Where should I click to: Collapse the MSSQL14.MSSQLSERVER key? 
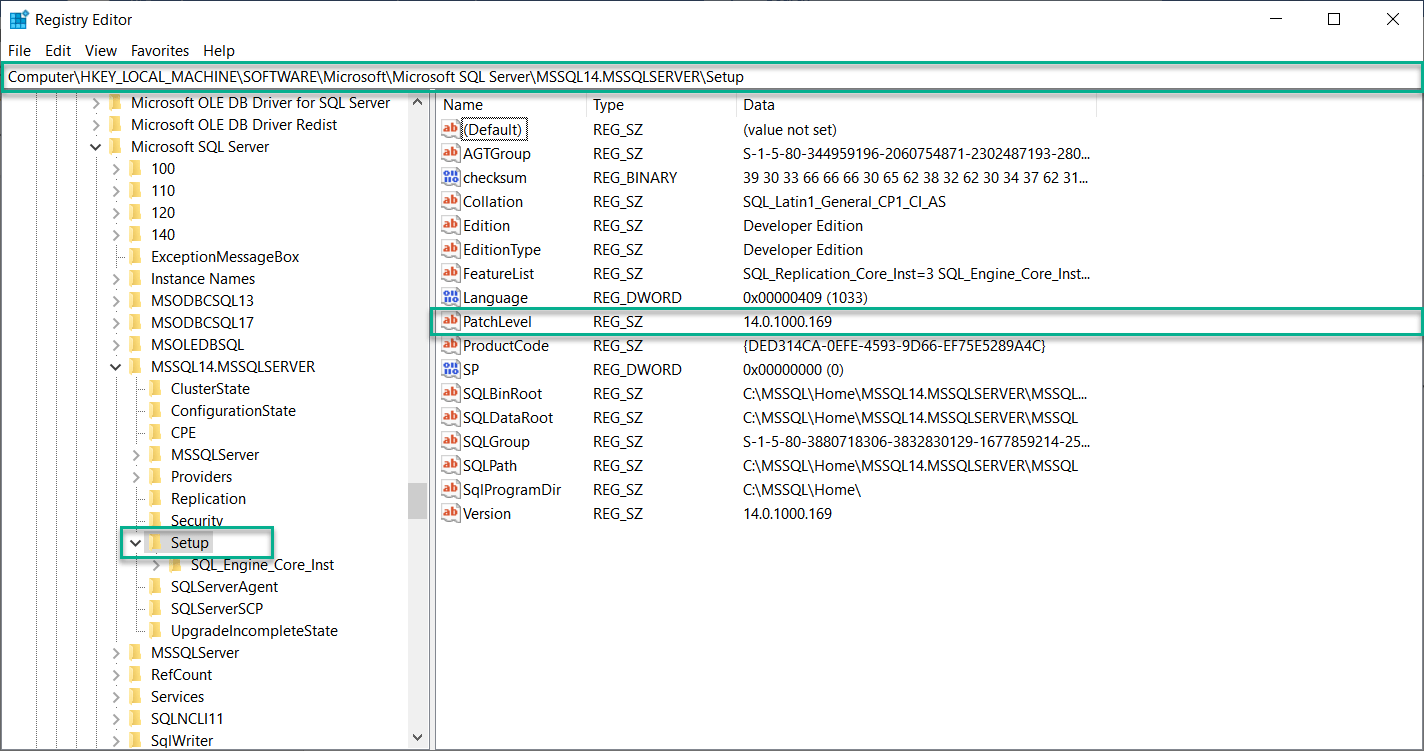pos(115,366)
